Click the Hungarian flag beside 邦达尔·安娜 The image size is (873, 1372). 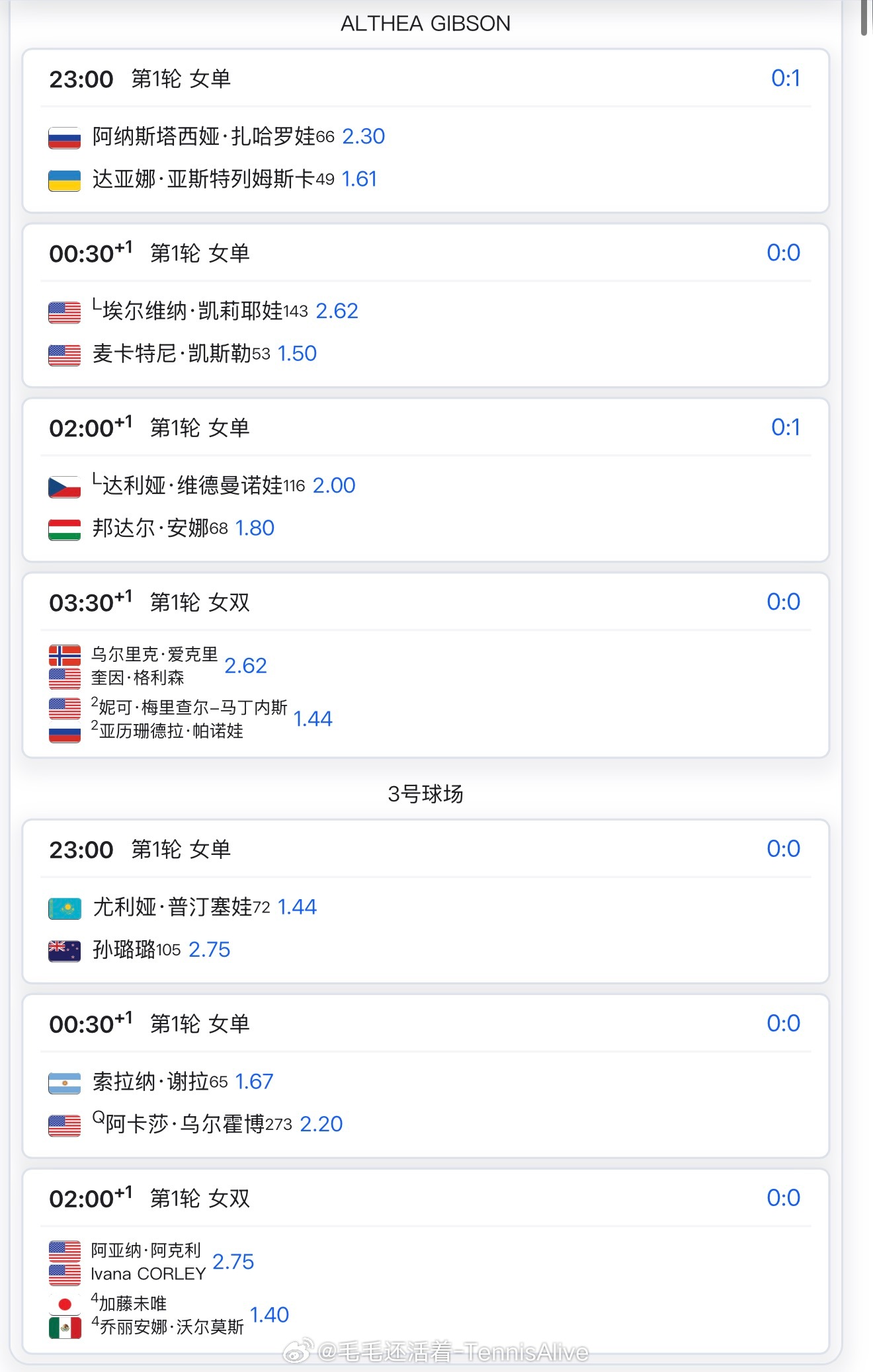[64, 529]
